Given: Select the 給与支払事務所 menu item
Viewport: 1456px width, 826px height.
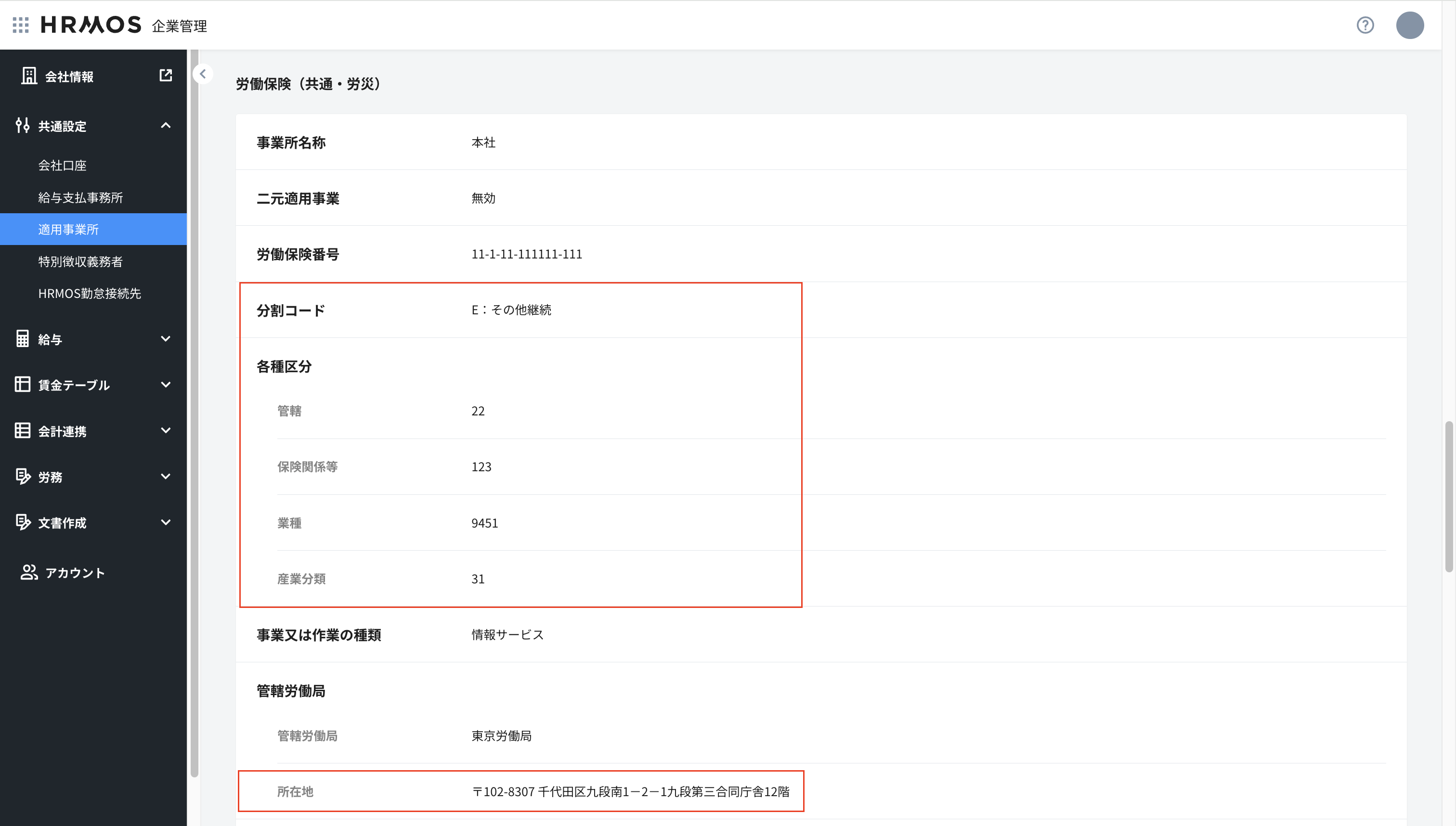Looking at the screenshot, I should pyautogui.click(x=80, y=197).
